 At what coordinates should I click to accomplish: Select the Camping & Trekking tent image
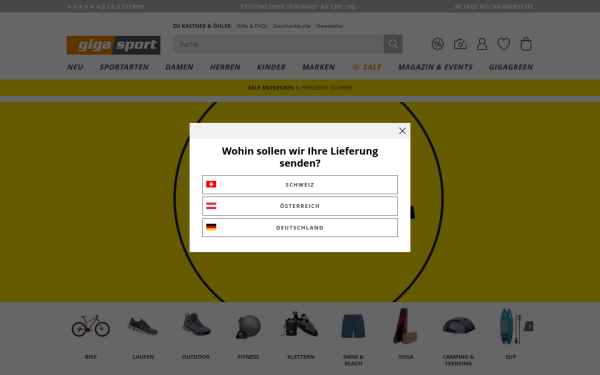[x=458, y=325]
